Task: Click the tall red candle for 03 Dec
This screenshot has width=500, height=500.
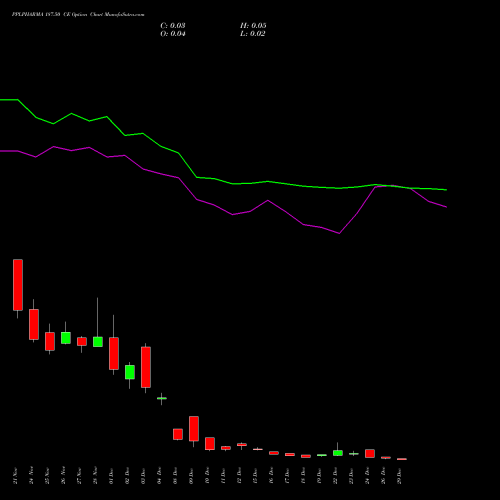Action: coord(146,367)
